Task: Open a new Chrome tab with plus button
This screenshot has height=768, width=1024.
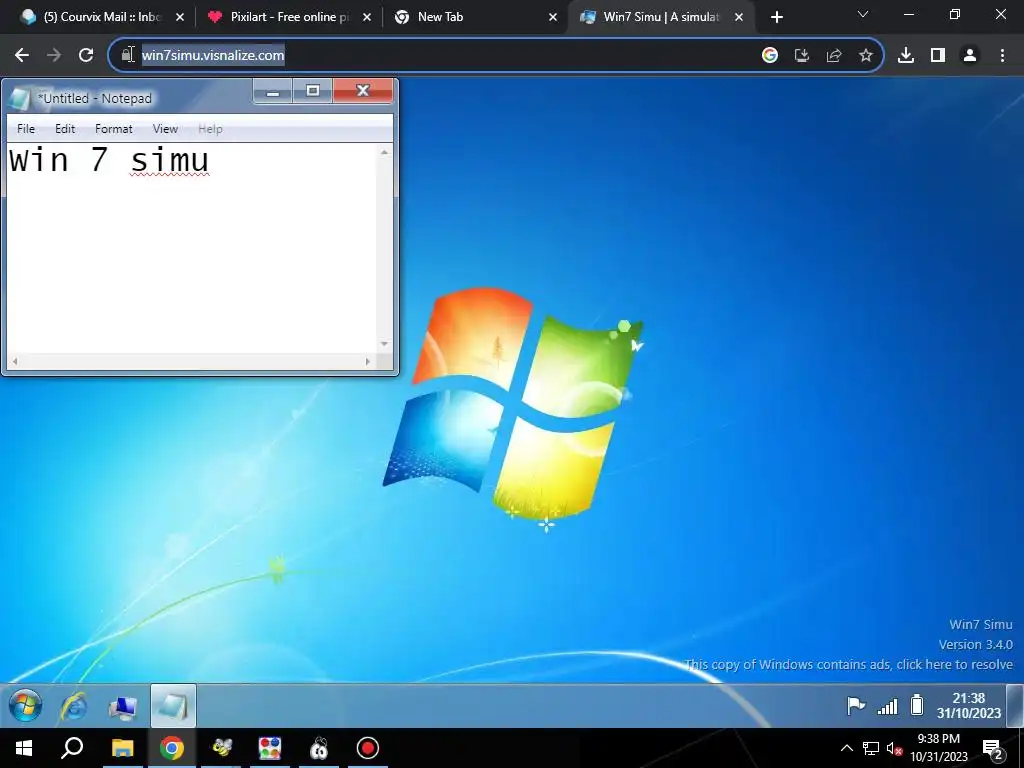Action: pyautogui.click(x=776, y=18)
